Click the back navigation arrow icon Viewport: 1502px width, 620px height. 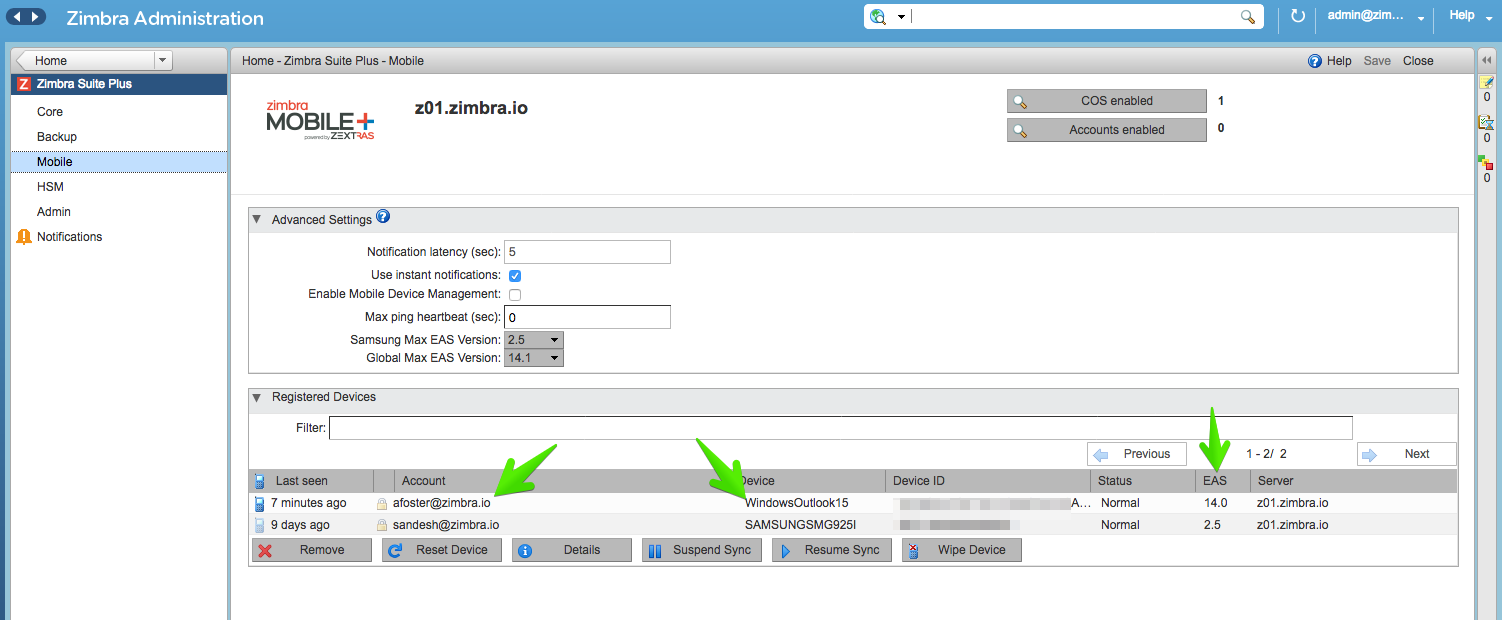(17, 17)
